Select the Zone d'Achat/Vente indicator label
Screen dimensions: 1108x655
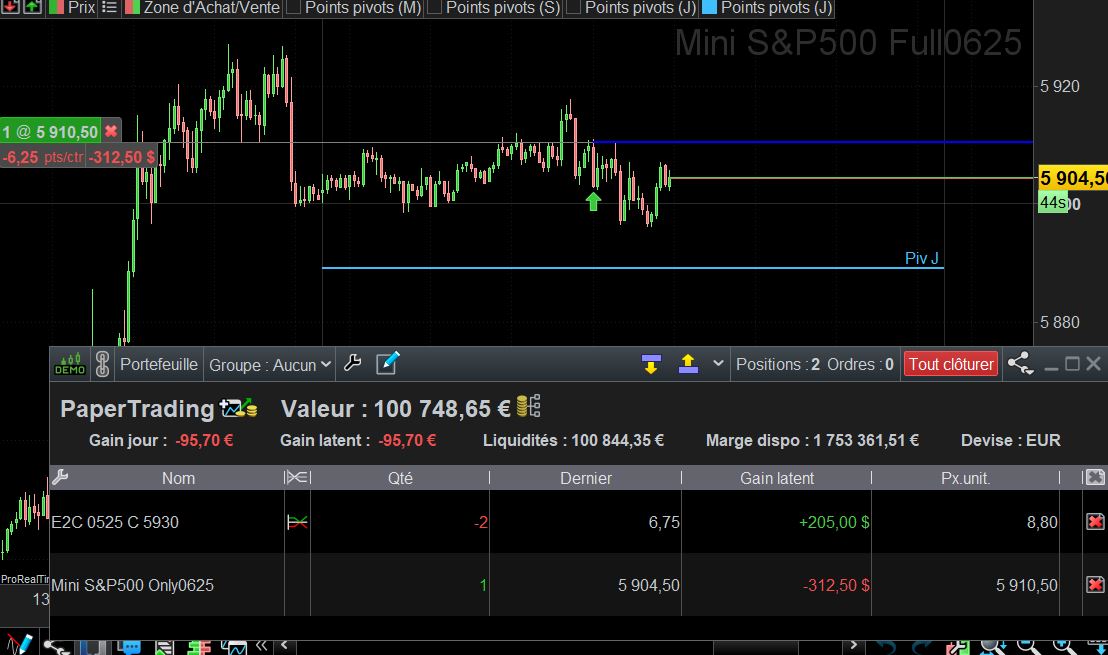click(211, 8)
